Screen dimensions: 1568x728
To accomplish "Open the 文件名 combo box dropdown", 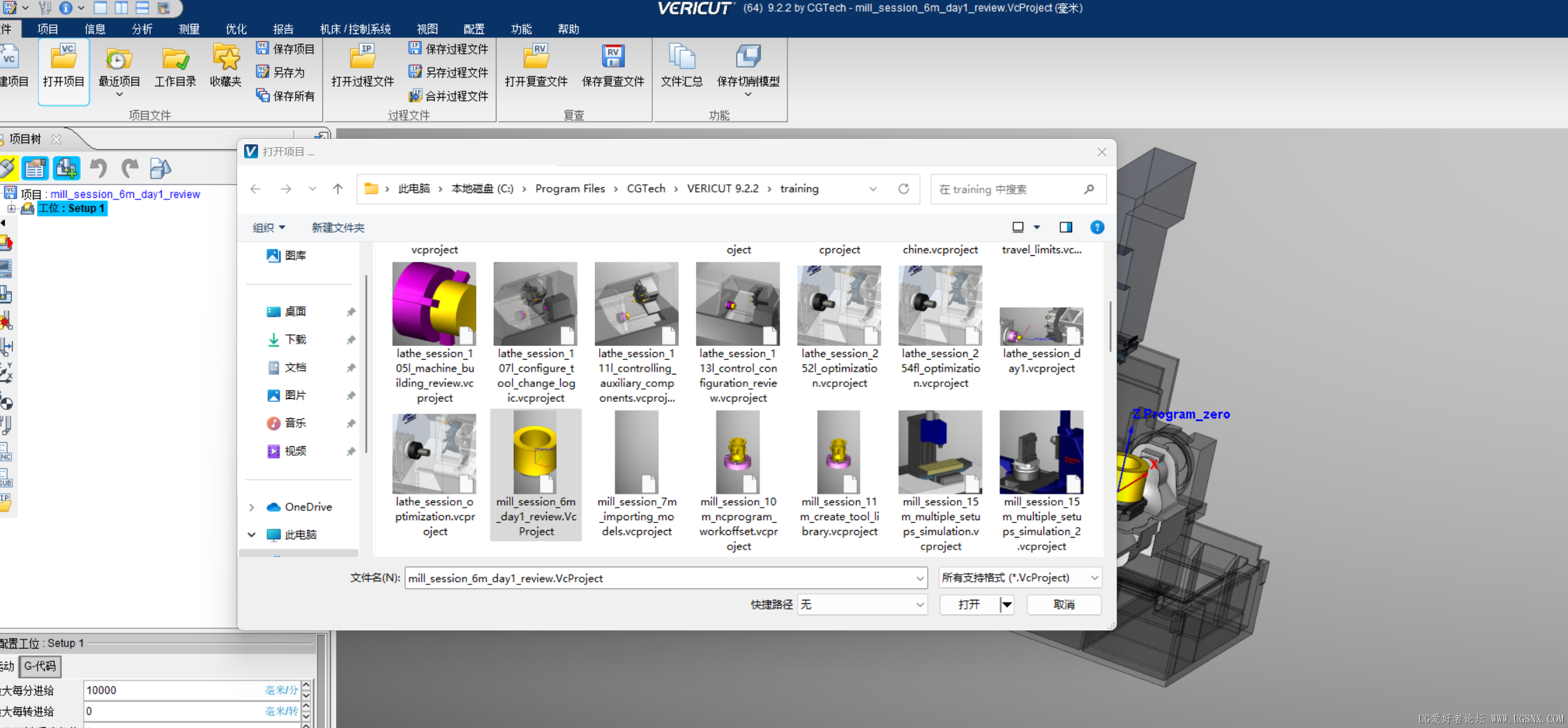I will [x=920, y=578].
